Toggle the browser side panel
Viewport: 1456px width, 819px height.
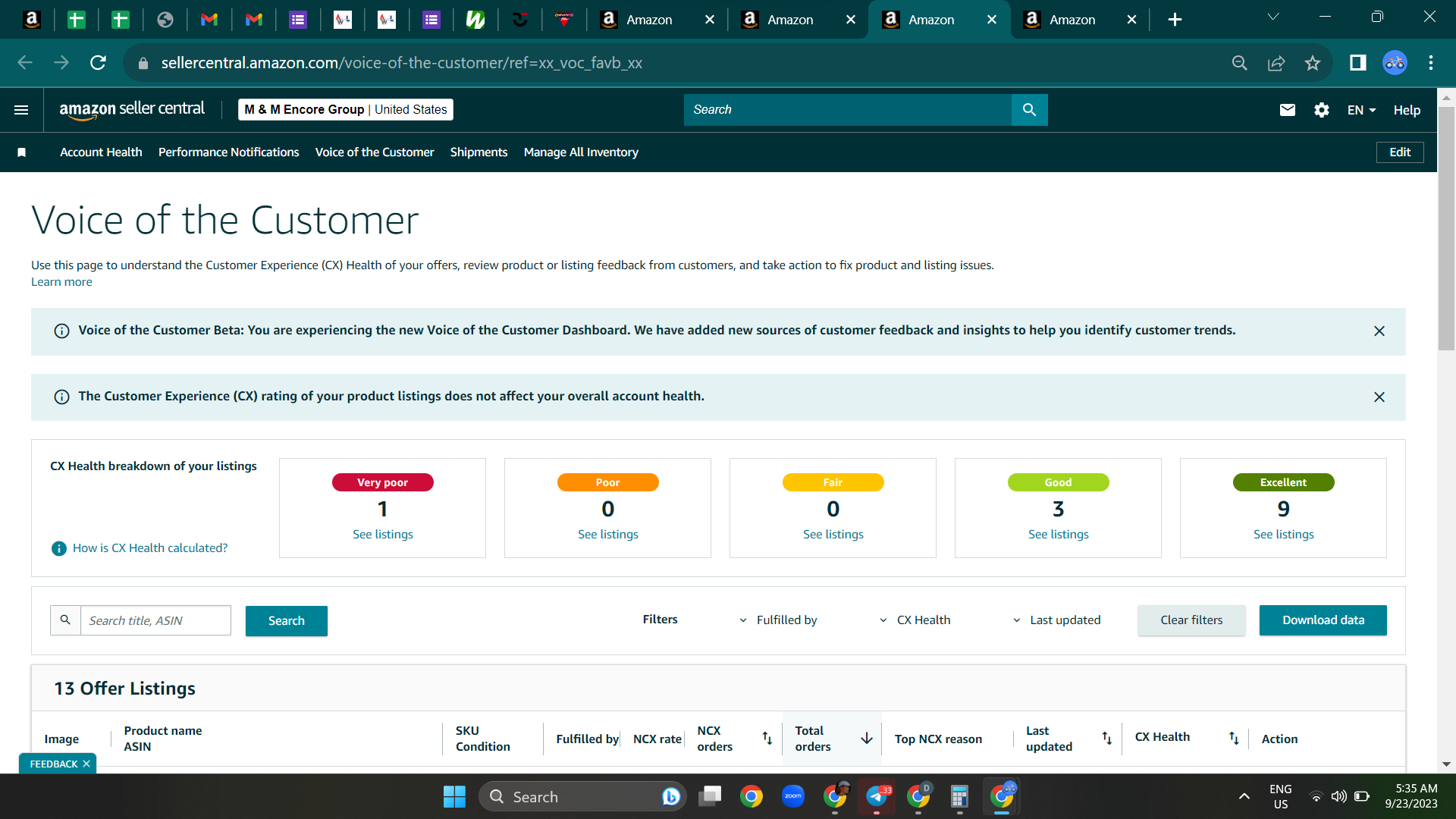point(1357,63)
